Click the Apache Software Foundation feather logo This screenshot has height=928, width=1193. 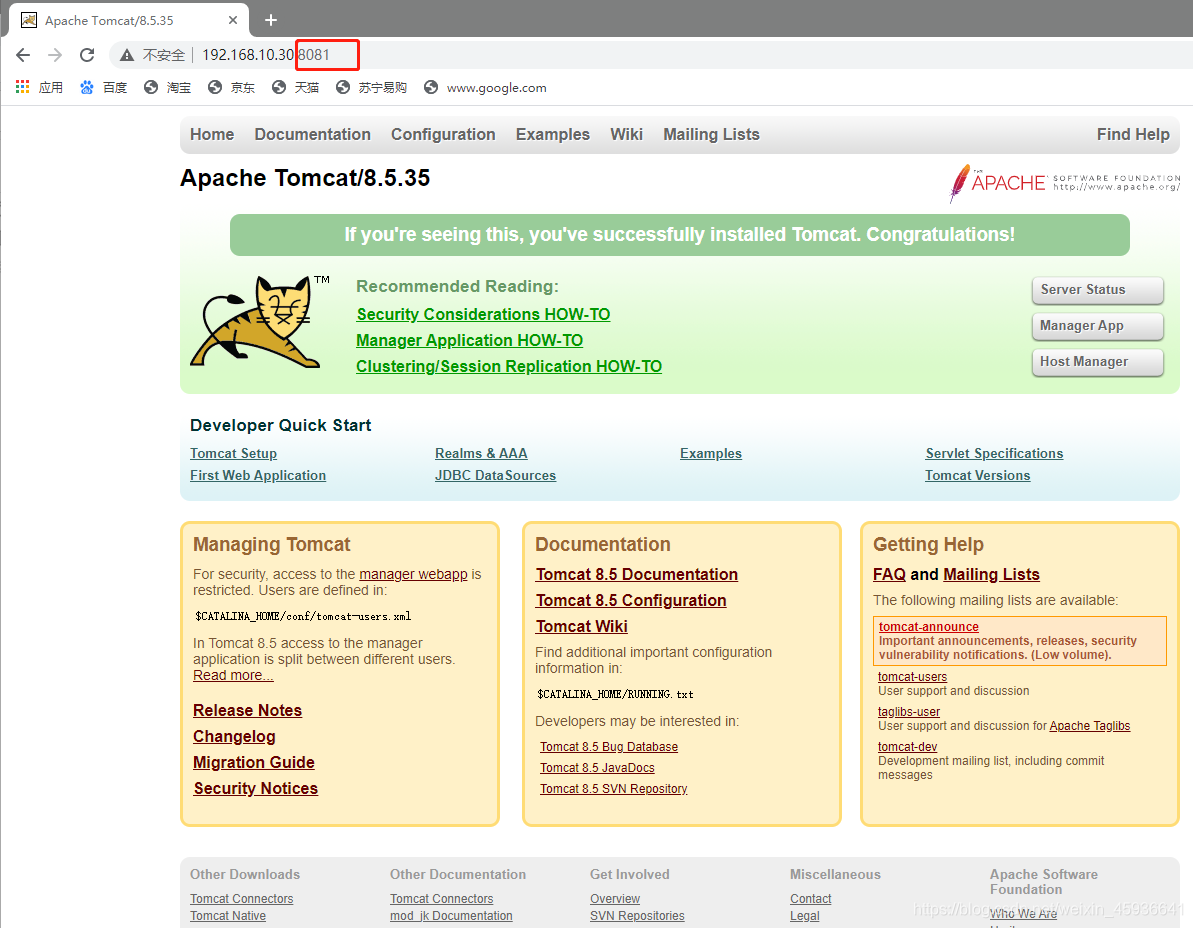click(1064, 183)
